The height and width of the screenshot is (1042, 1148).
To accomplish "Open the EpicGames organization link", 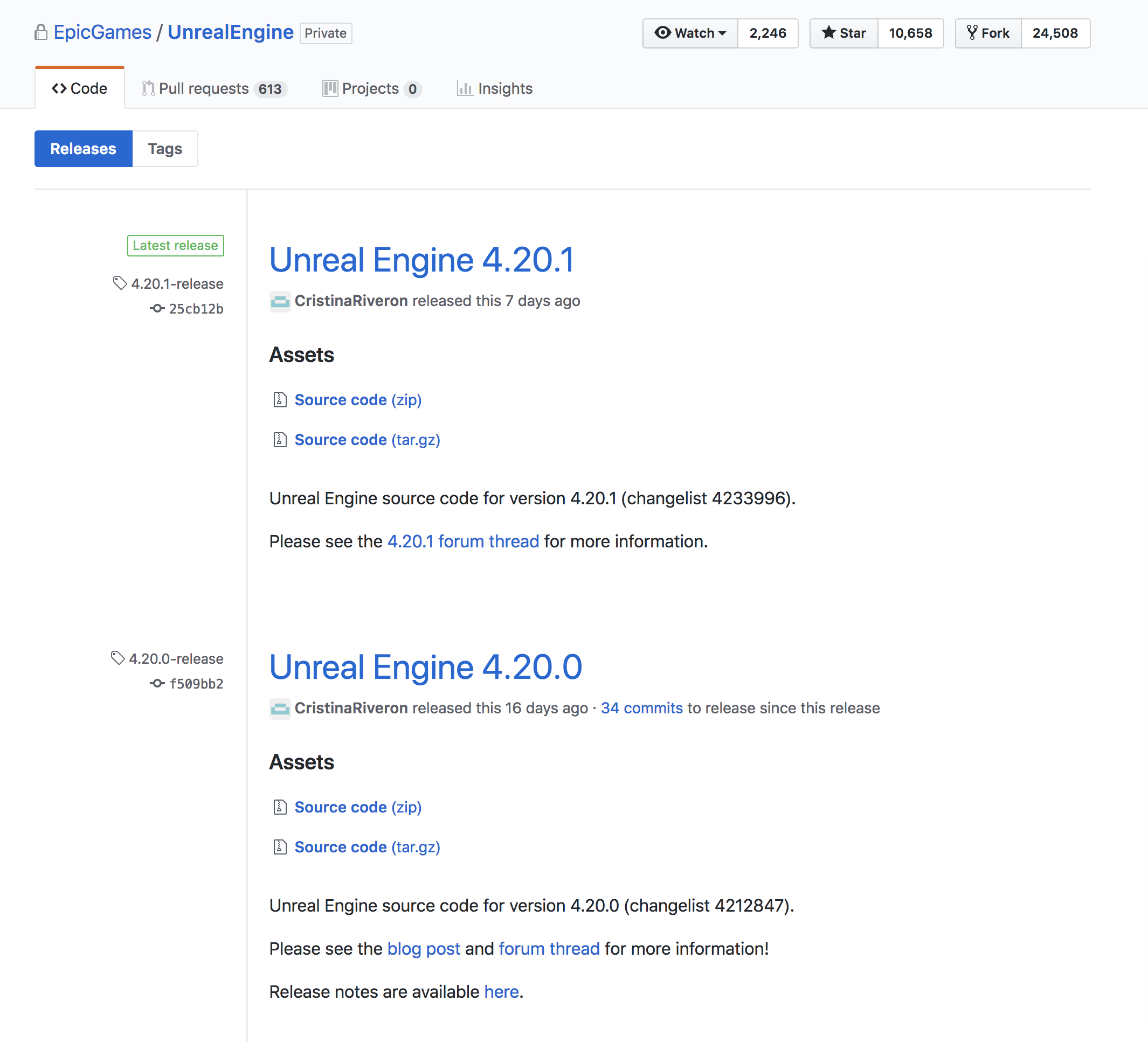I will tap(102, 32).
